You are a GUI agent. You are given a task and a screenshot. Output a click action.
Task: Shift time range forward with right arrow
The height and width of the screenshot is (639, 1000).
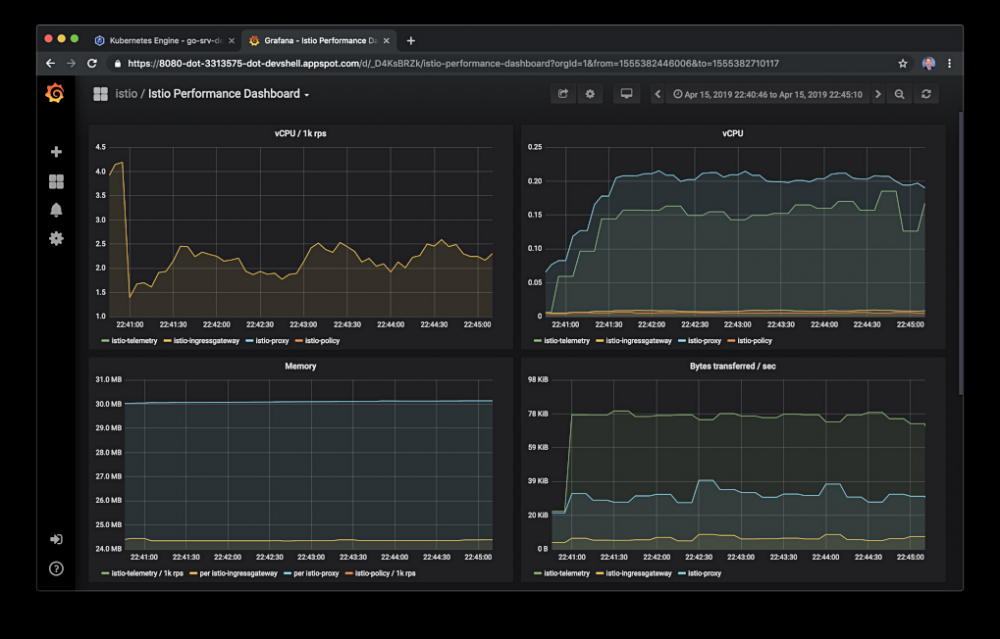tap(878, 94)
